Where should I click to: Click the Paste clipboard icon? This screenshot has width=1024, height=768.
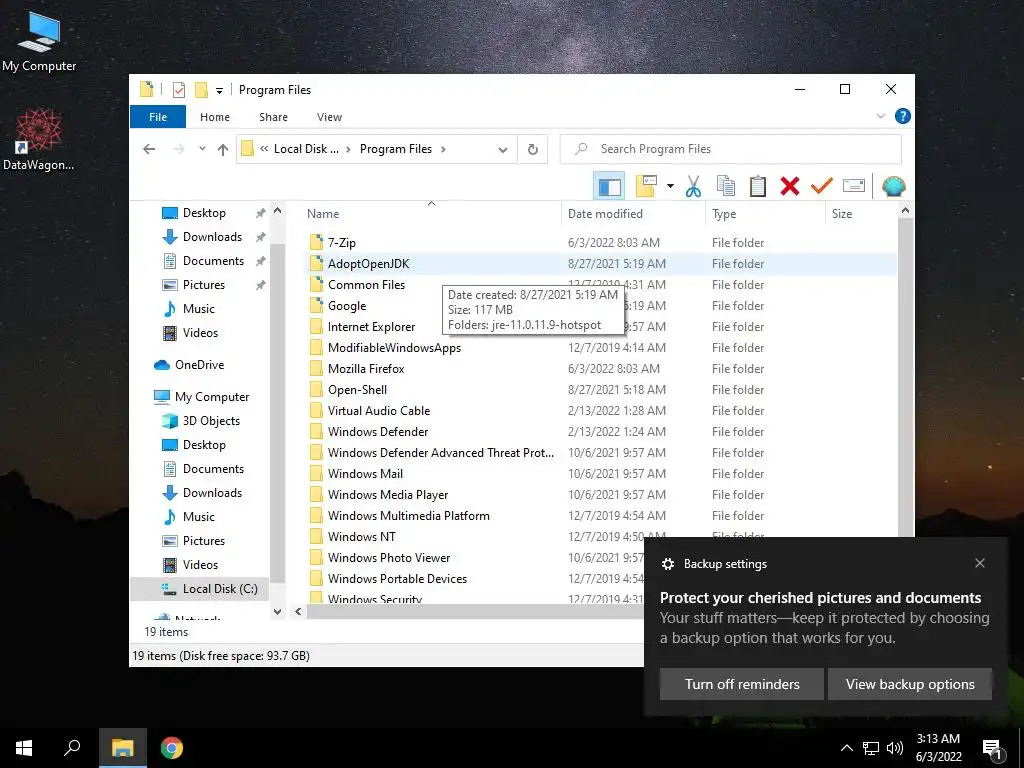[758, 186]
